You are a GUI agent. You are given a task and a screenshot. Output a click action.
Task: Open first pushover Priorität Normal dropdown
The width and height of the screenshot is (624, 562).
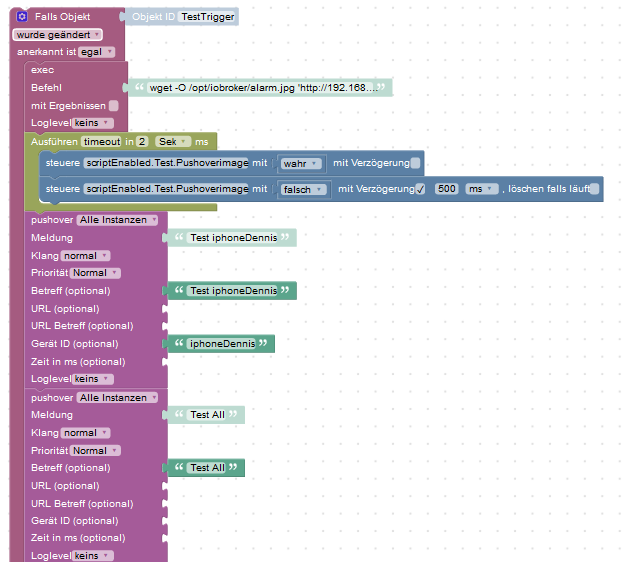(95, 273)
